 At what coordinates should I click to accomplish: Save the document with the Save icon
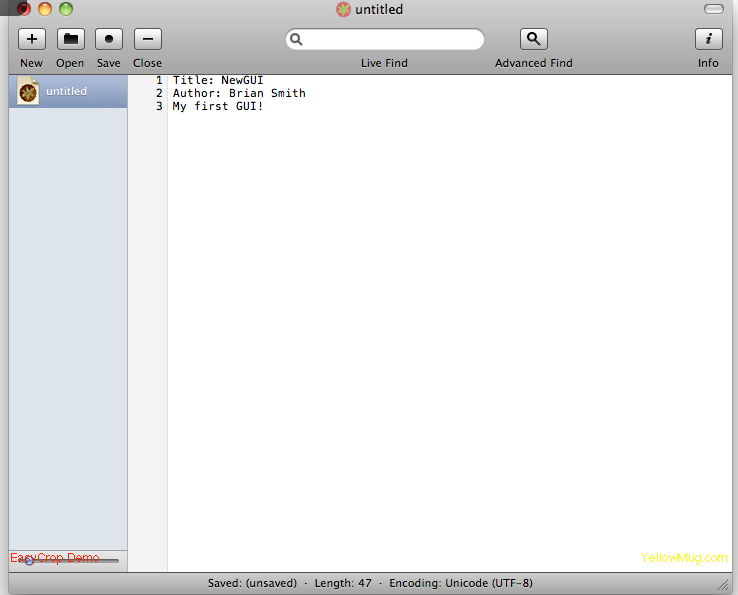(109, 39)
